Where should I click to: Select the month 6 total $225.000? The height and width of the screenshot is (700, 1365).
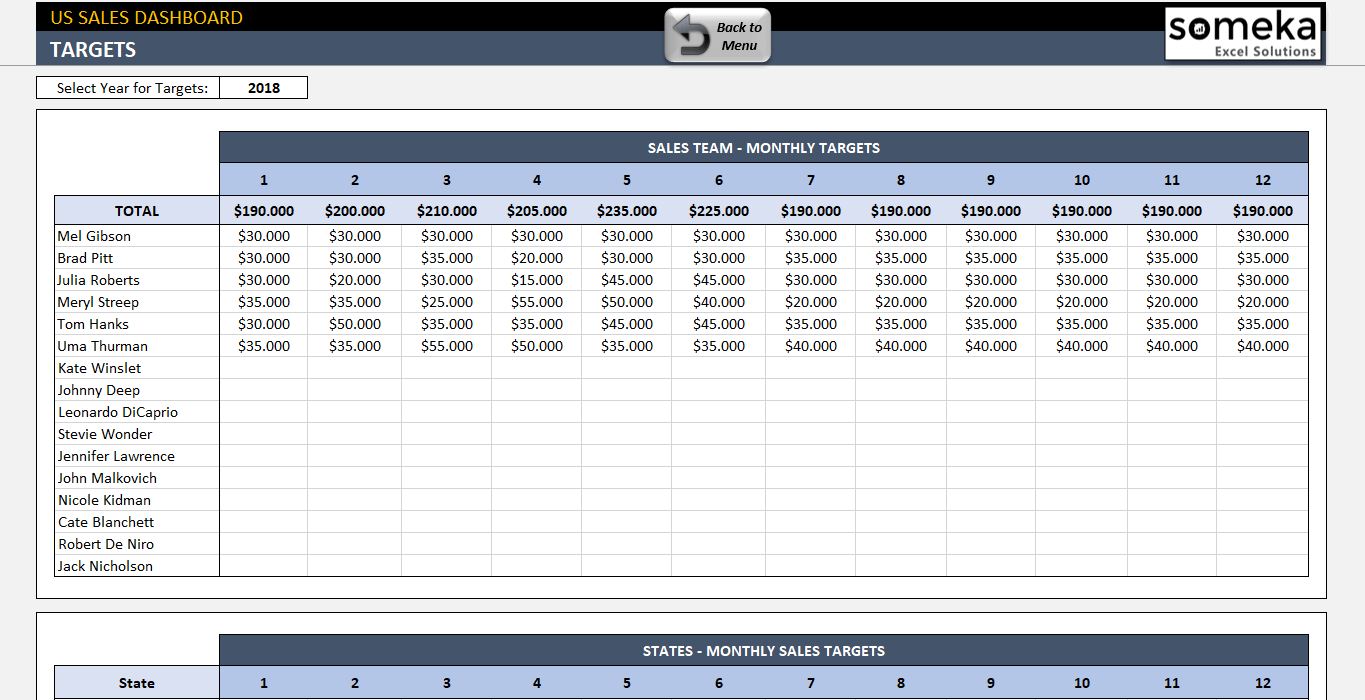pos(719,211)
